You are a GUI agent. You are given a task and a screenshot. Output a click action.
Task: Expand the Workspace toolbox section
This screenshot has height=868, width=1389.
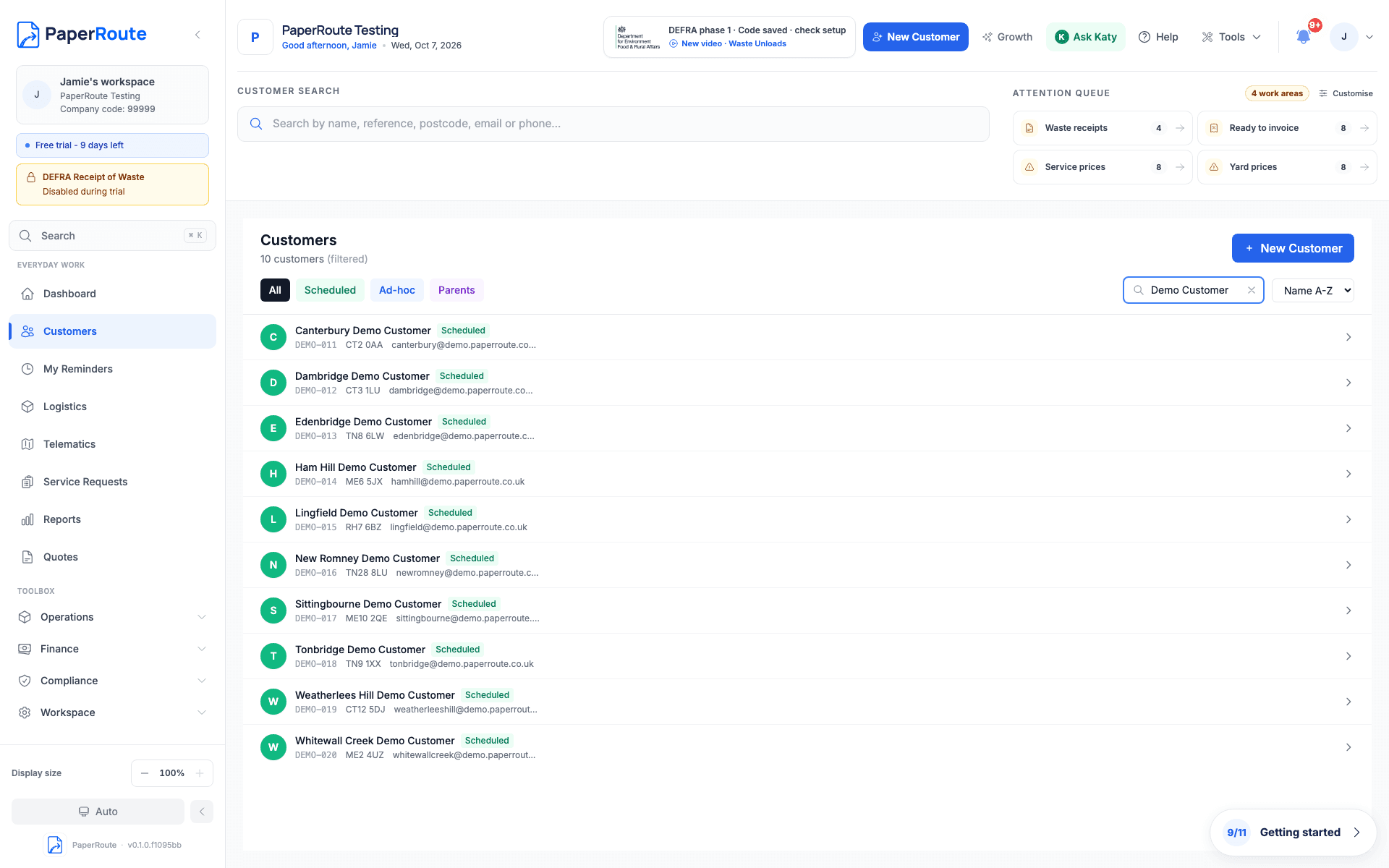point(112,712)
